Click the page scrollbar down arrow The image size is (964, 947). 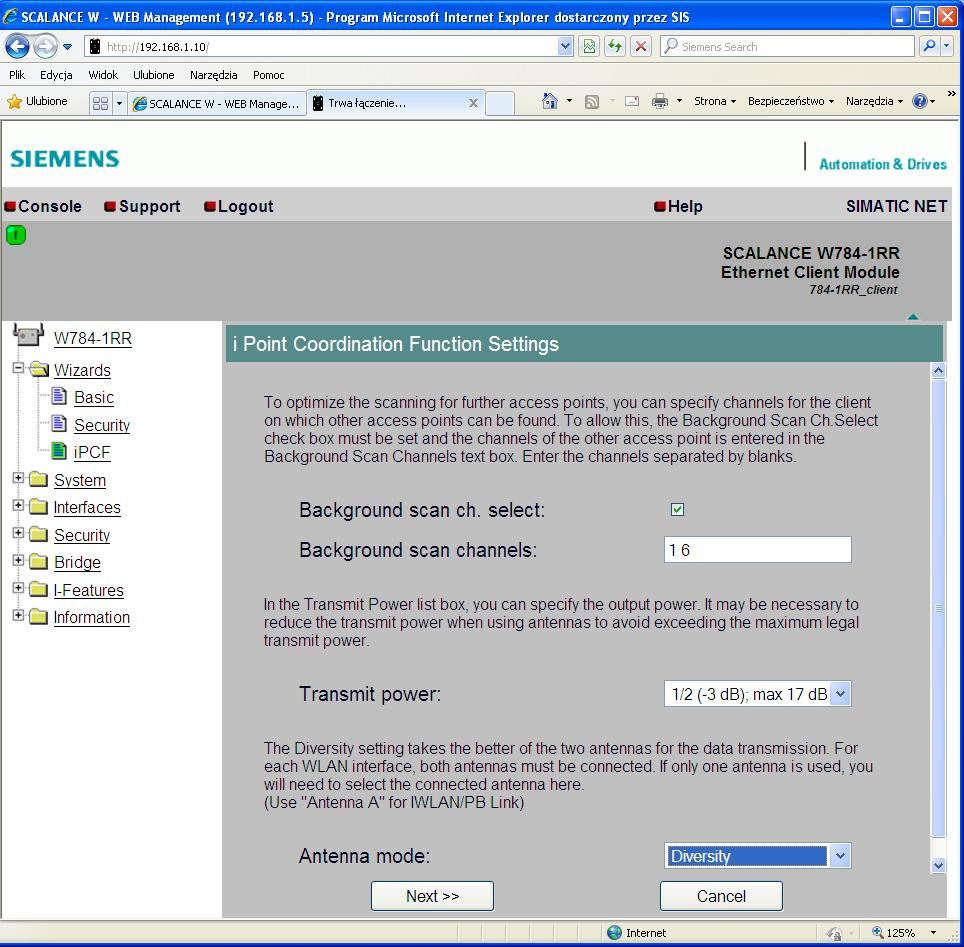939,866
